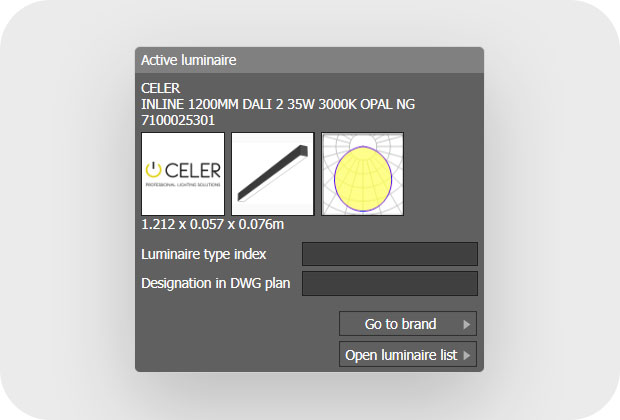The width and height of the screenshot is (620, 420).
Task: Open luminaire list via its button
Action: pos(400,355)
